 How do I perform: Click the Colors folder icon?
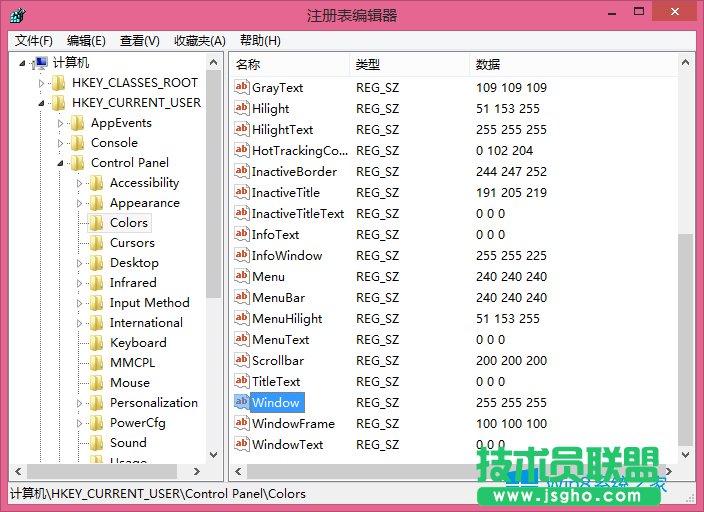[96, 223]
